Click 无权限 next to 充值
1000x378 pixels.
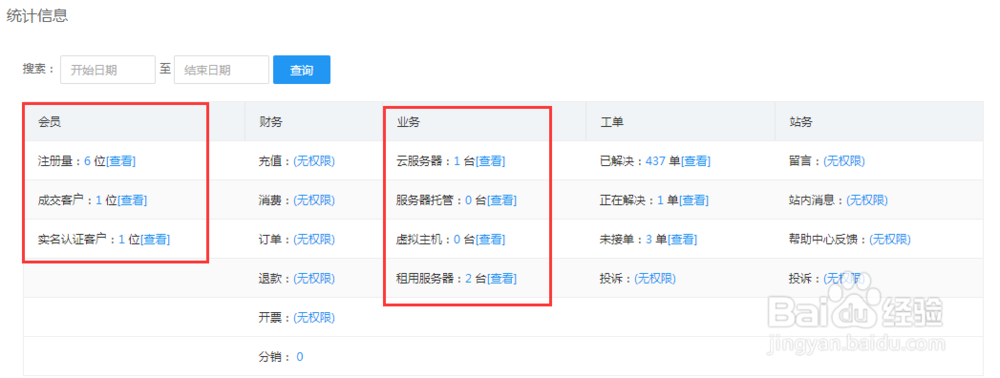314,161
